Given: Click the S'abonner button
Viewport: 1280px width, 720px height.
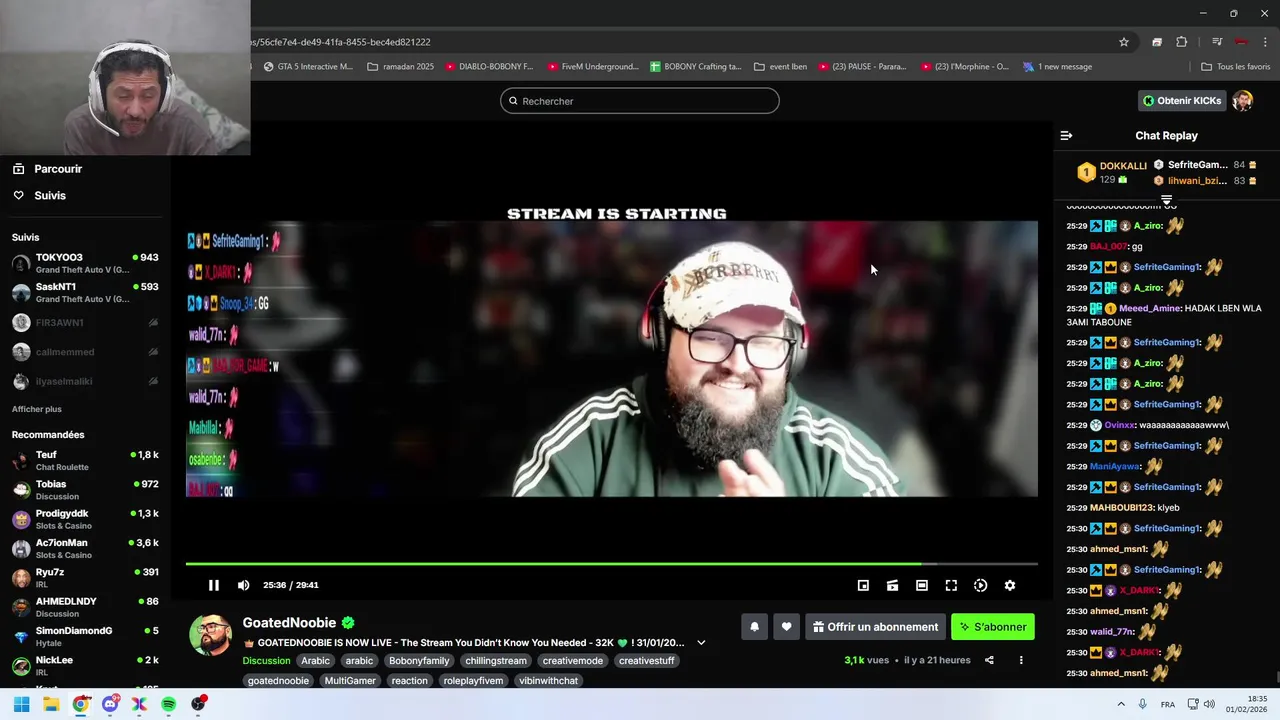Looking at the screenshot, I should [993, 627].
